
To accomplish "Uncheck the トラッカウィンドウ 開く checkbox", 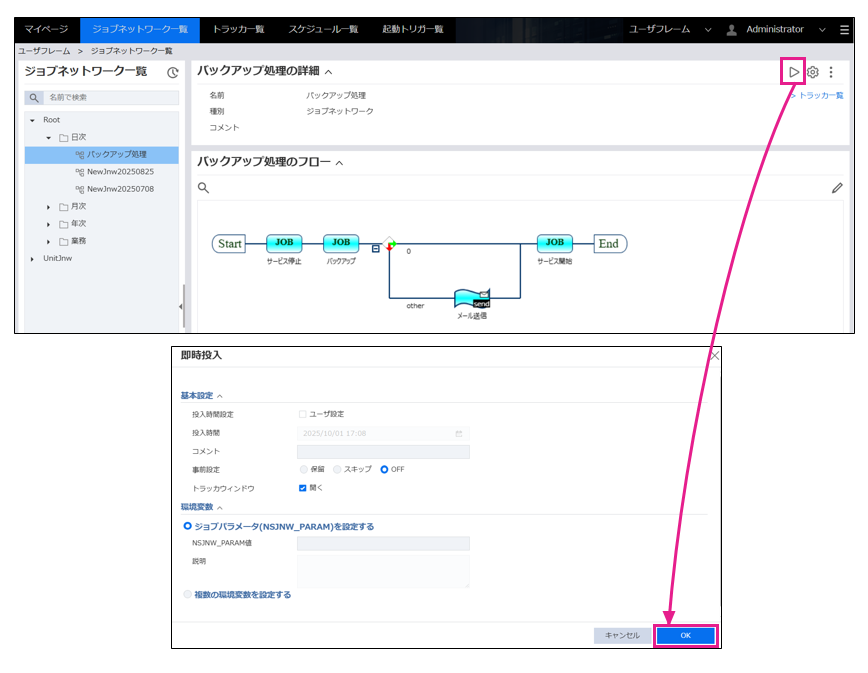I will tap(303, 488).
